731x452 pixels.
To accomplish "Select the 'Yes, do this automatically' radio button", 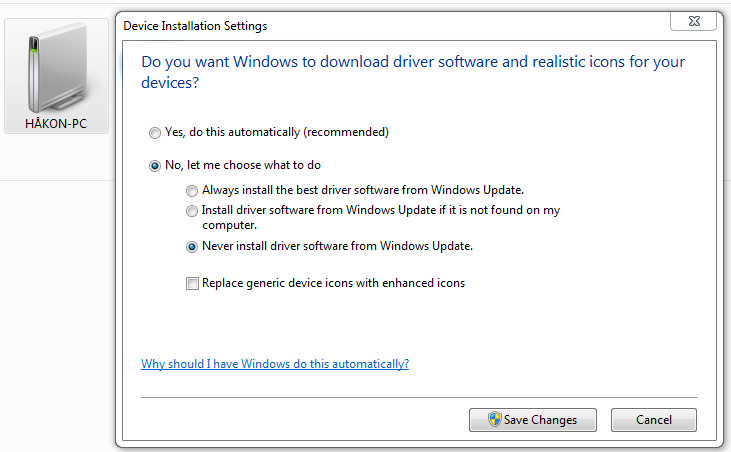I will [155, 133].
